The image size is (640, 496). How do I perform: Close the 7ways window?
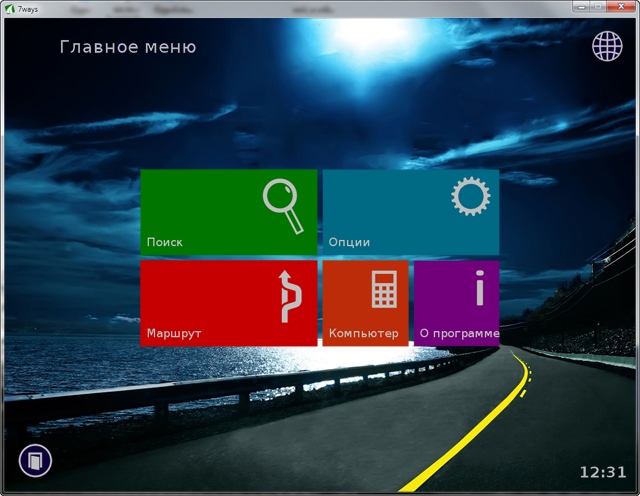(622, 6)
